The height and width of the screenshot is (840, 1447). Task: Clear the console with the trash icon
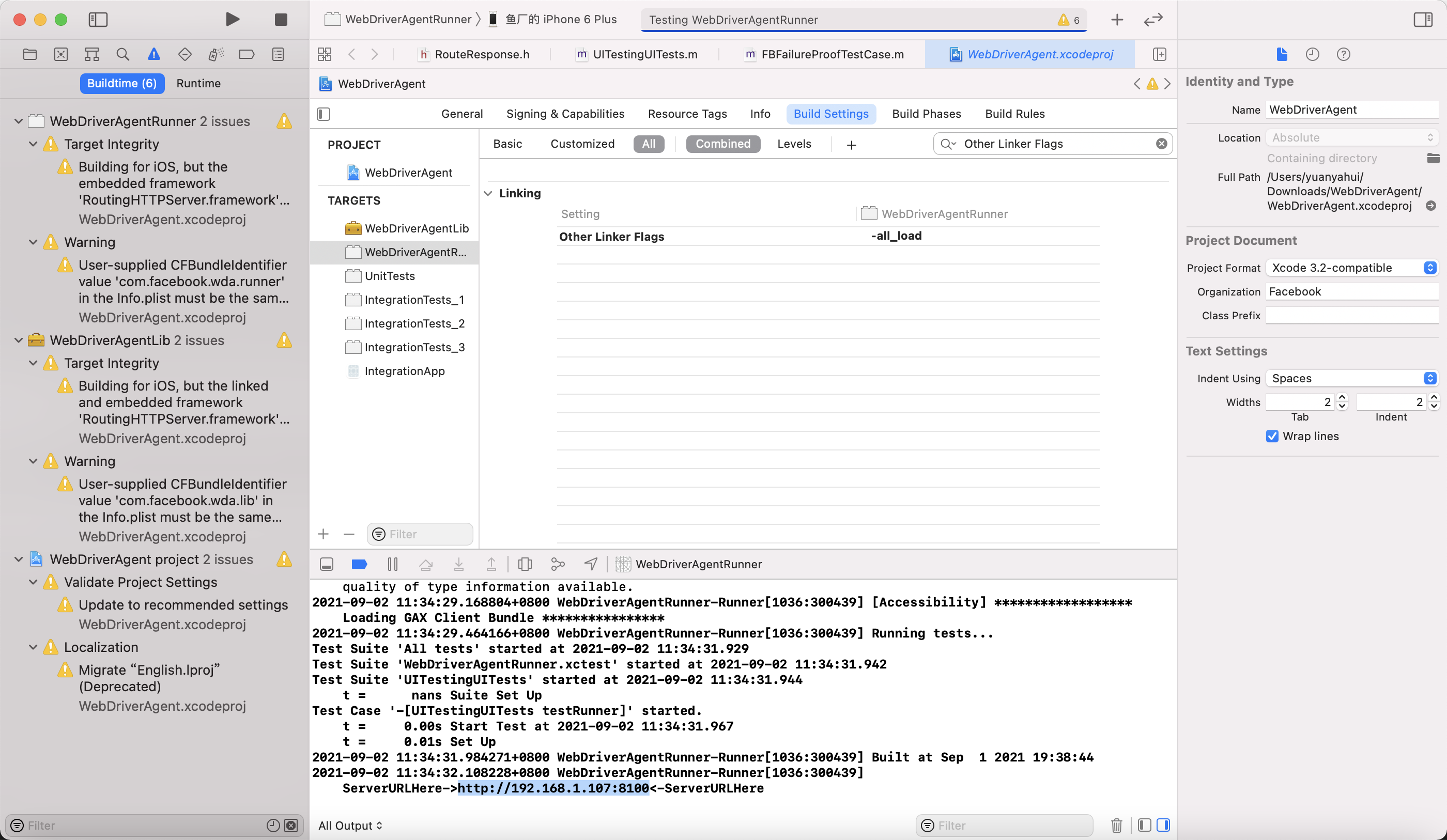click(x=1116, y=825)
